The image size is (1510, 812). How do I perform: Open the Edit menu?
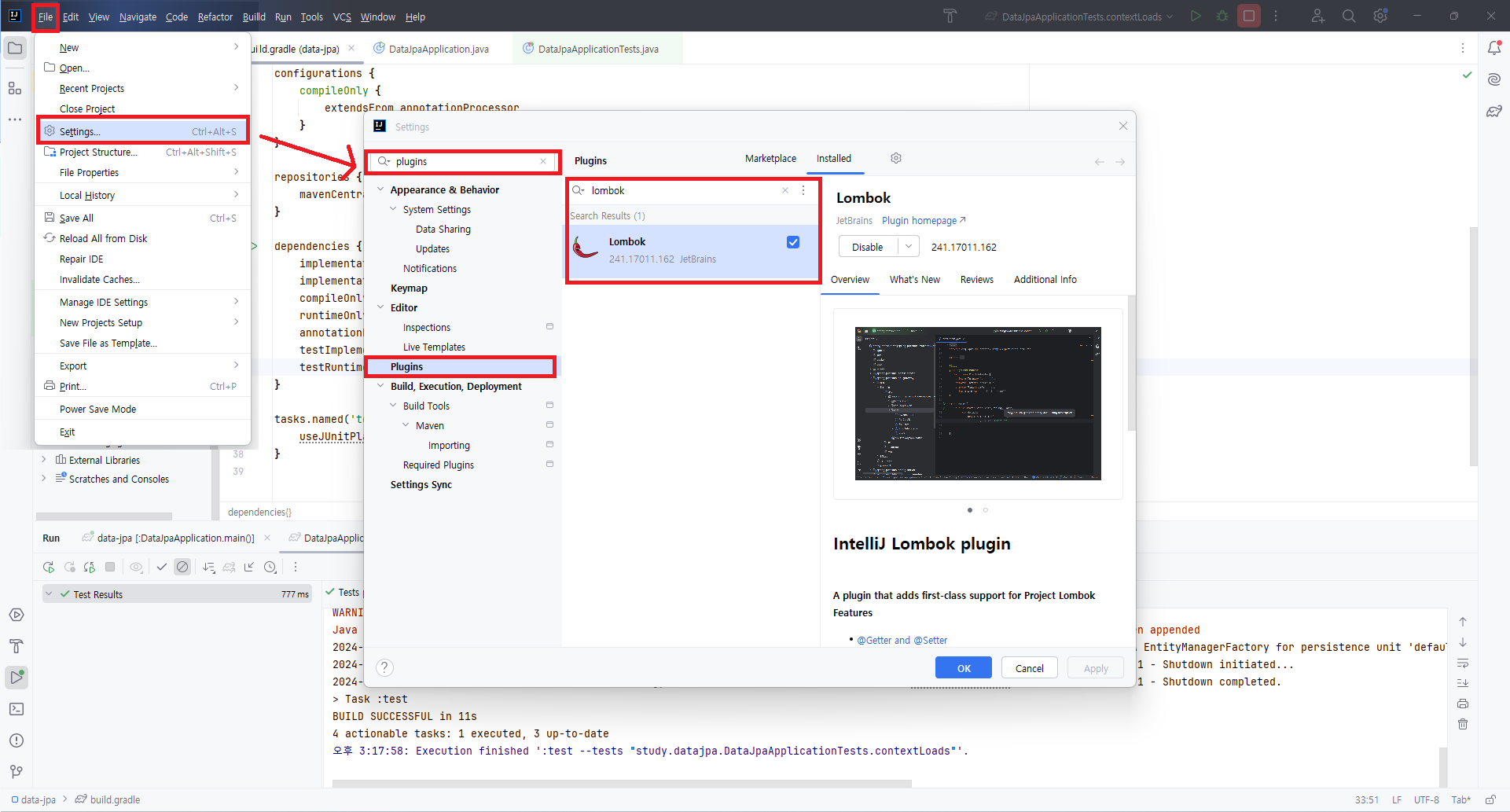tap(71, 17)
